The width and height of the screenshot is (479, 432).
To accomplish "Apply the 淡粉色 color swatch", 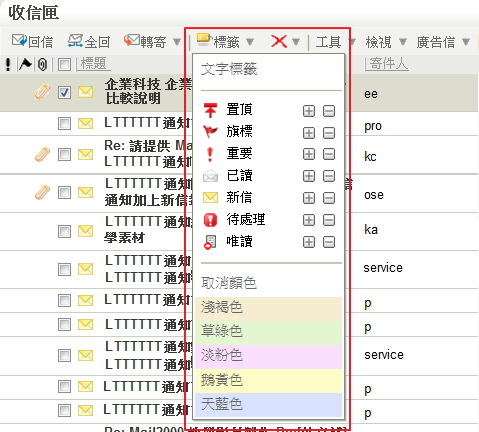I will (269, 357).
